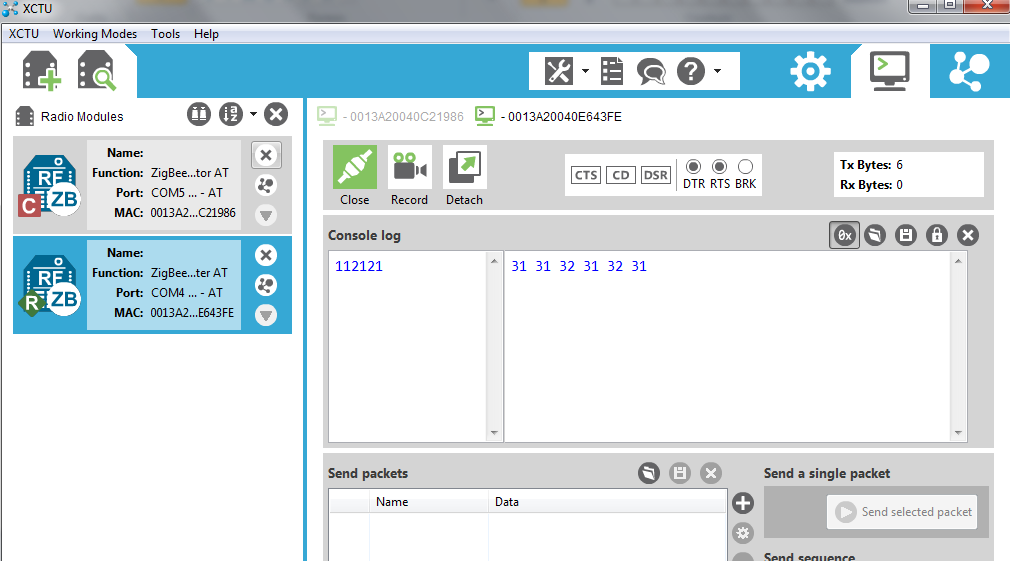Click the Record console session button
This screenshot has height=561, width=1010.
pyautogui.click(x=410, y=176)
